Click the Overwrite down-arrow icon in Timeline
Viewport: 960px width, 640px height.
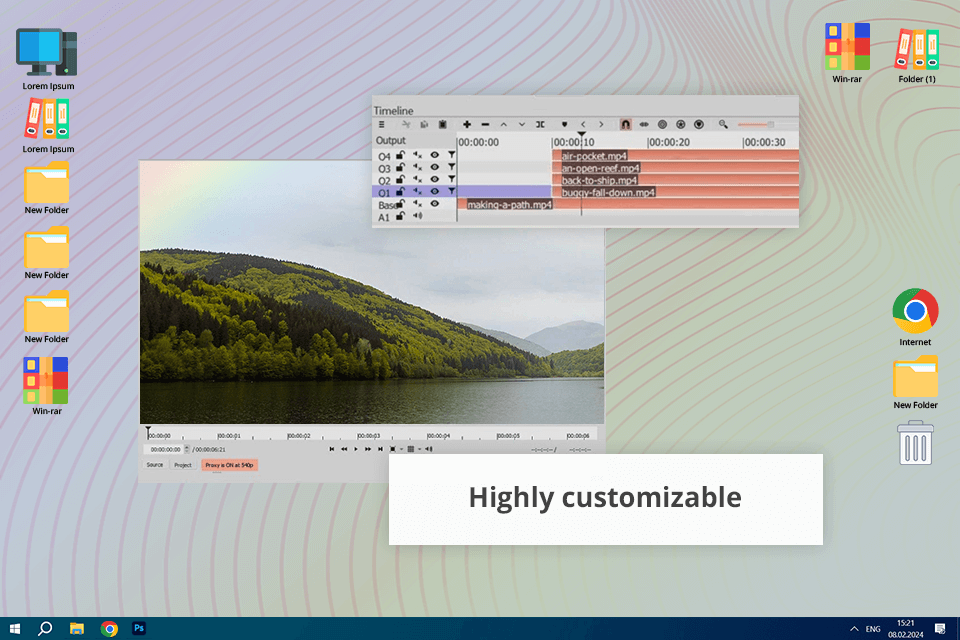tap(522, 124)
